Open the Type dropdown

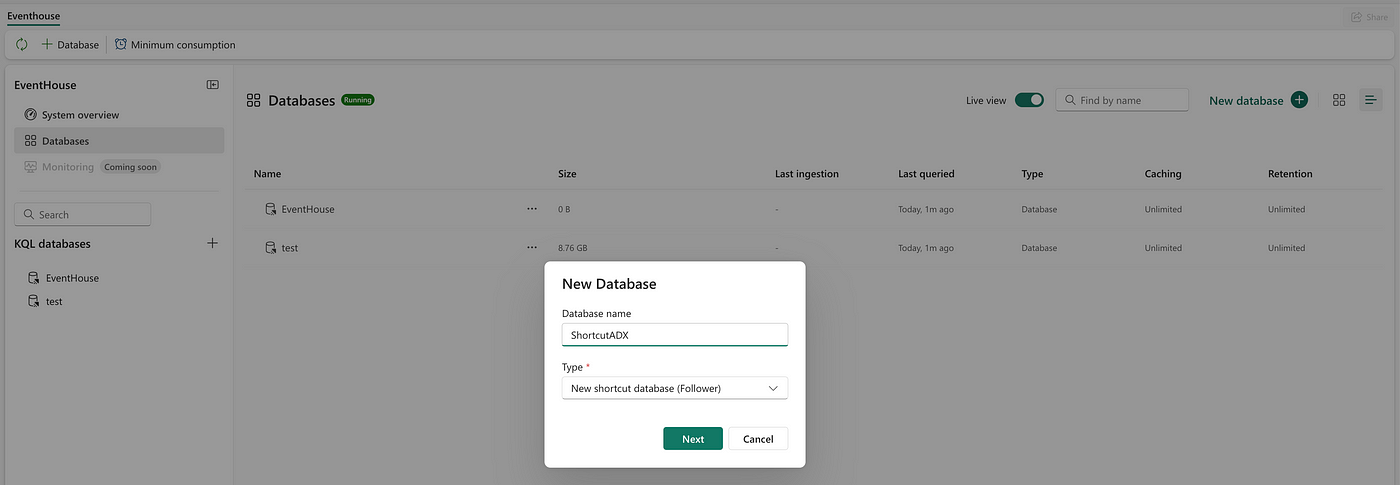[675, 388]
